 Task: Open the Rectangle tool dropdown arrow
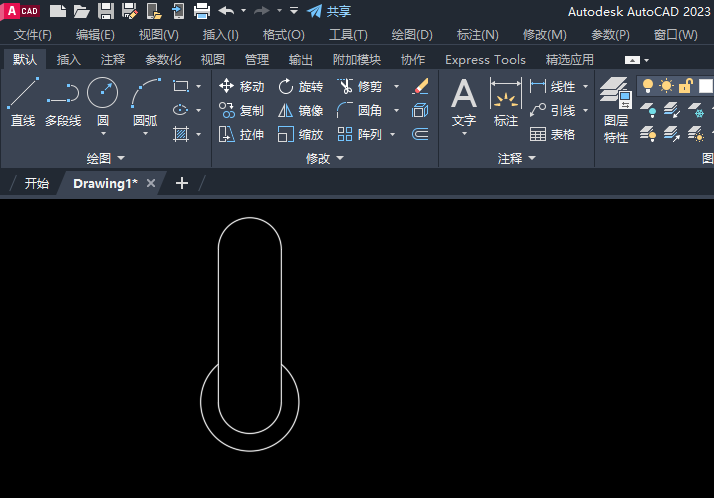click(x=199, y=86)
